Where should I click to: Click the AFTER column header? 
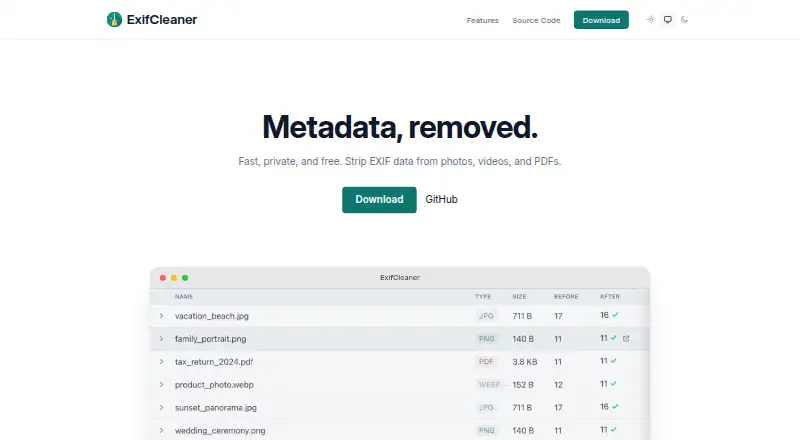point(610,297)
